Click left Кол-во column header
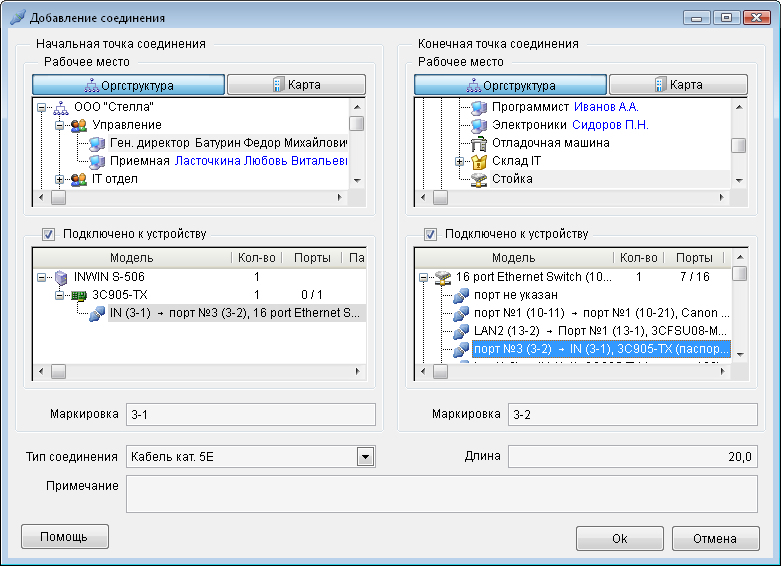 coord(257,258)
